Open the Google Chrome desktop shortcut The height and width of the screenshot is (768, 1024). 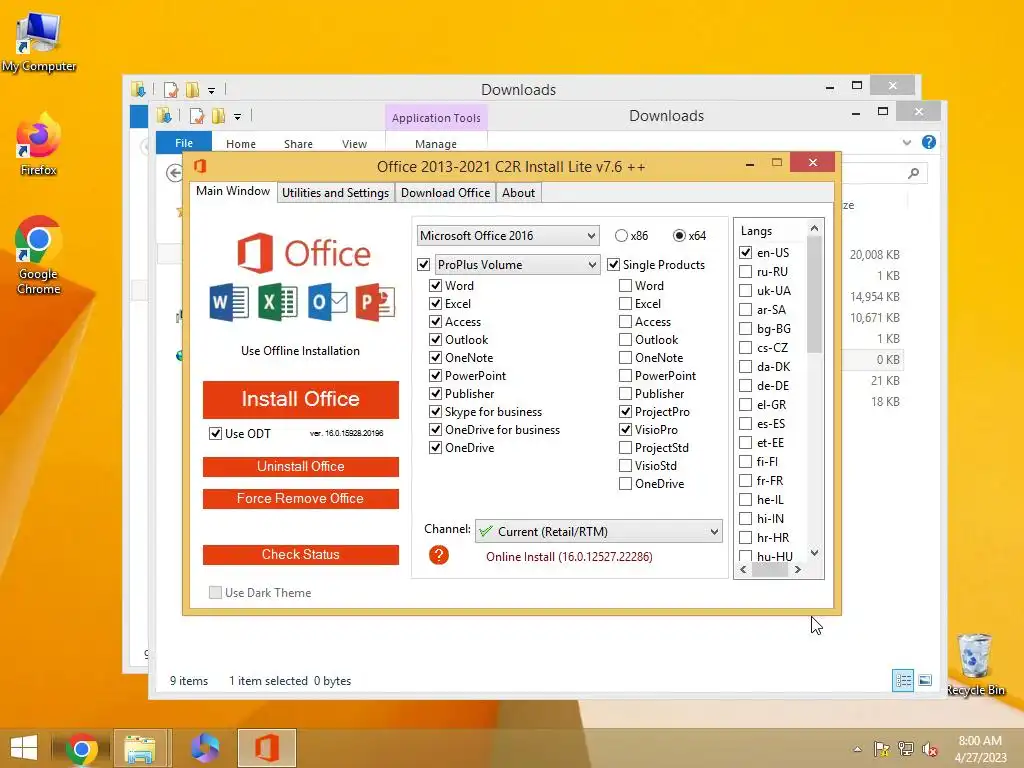[39, 255]
